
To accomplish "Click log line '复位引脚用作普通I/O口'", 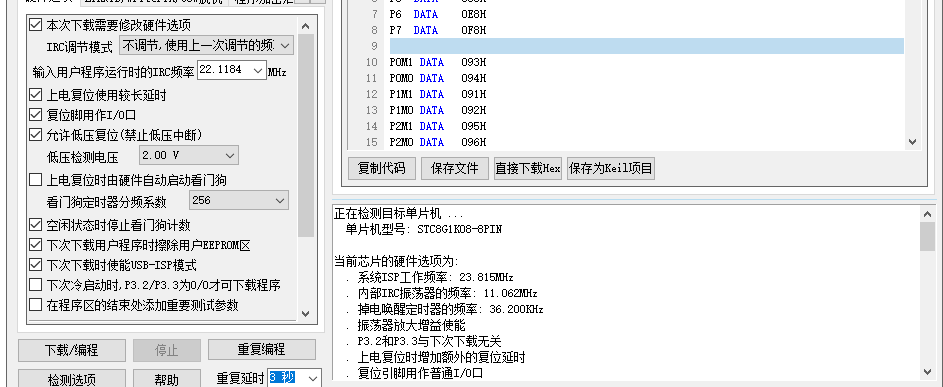I will click(420, 373).
